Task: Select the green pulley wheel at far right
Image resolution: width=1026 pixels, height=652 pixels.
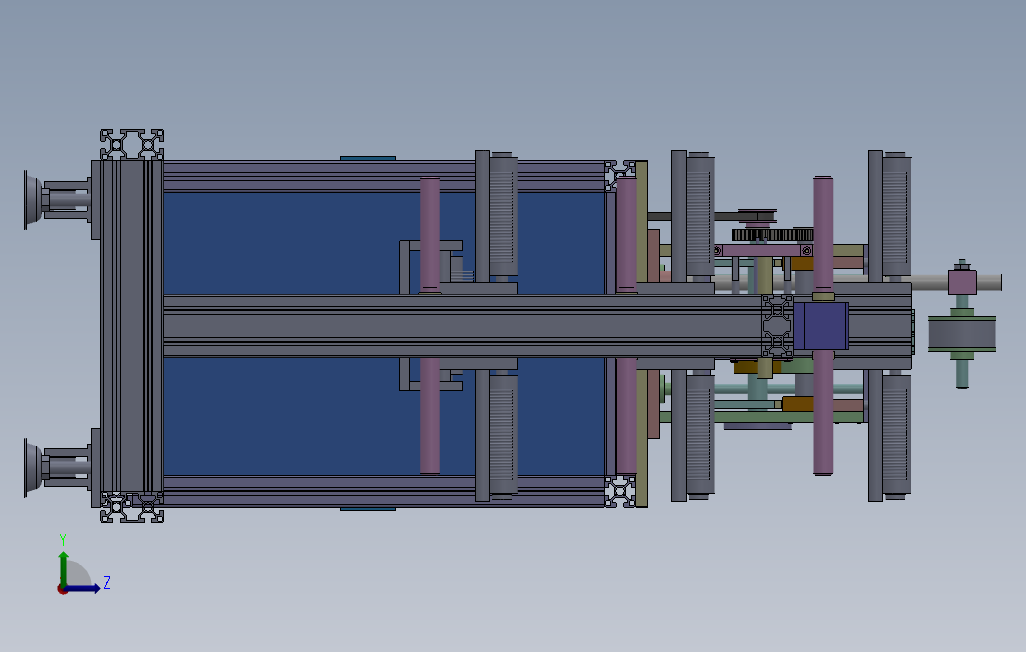Action: (x=962, y=334)
